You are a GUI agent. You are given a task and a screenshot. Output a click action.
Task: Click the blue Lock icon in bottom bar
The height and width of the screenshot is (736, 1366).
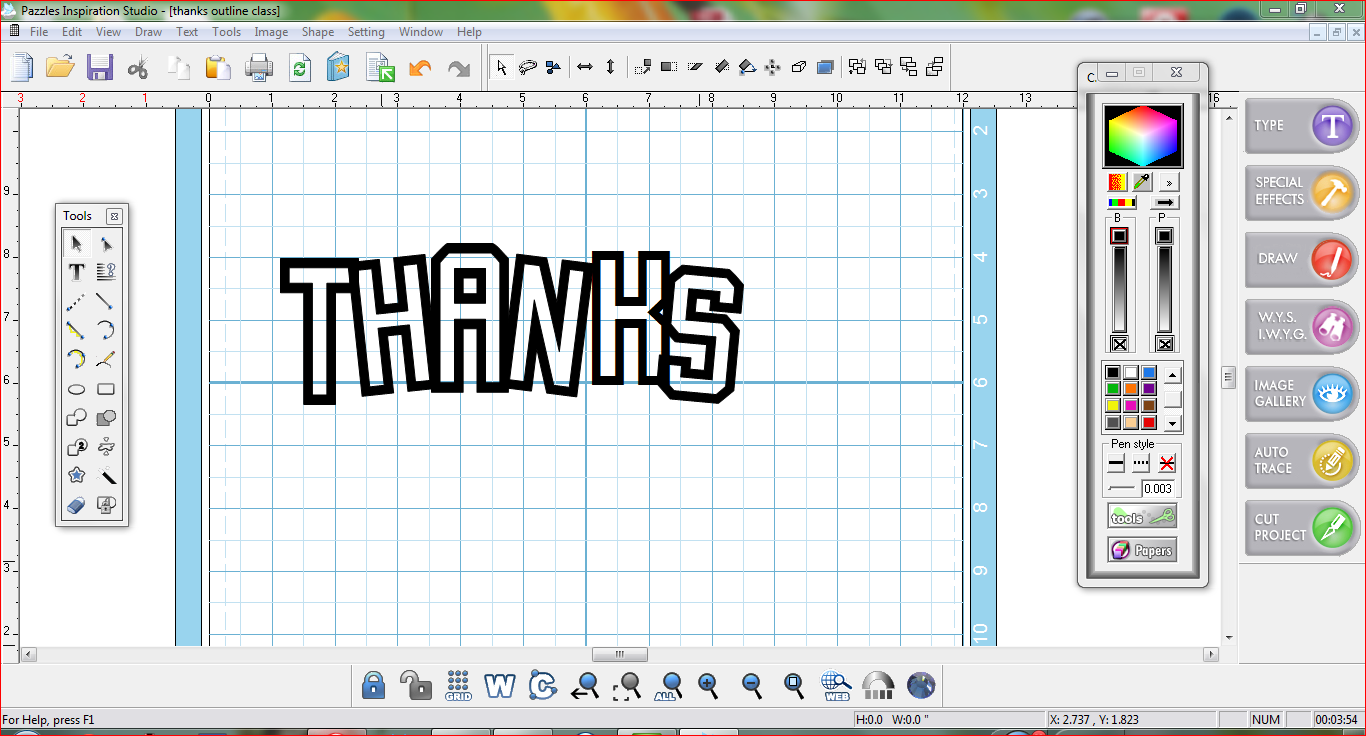click(x=373, y=684)
